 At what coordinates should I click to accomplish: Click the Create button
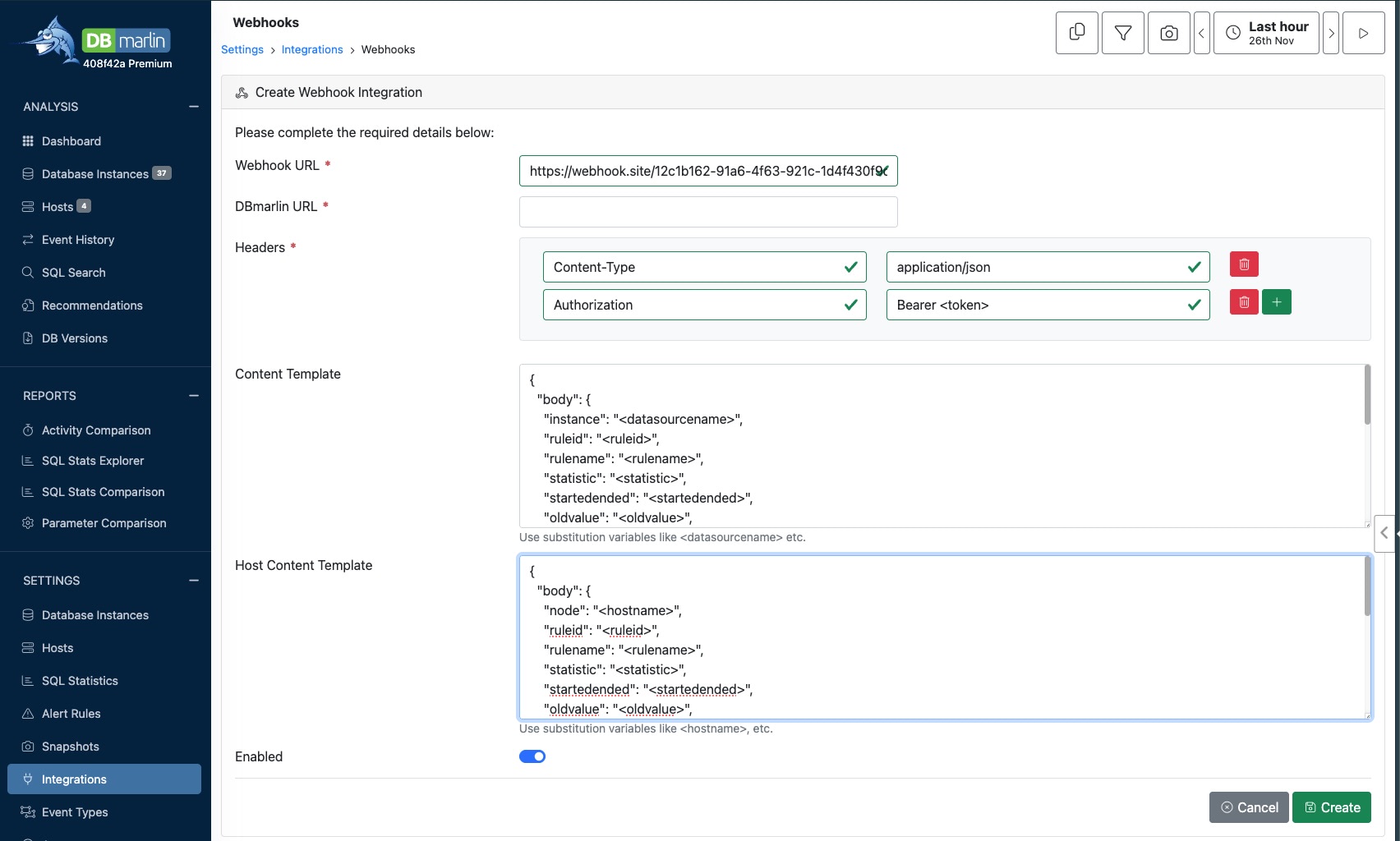[x=1331, y=807]
